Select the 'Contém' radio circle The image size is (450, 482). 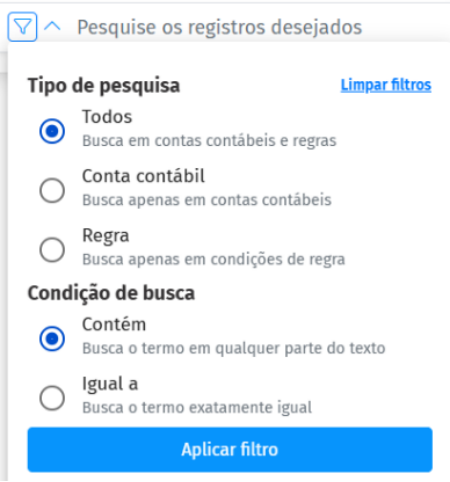pos(52,339)
